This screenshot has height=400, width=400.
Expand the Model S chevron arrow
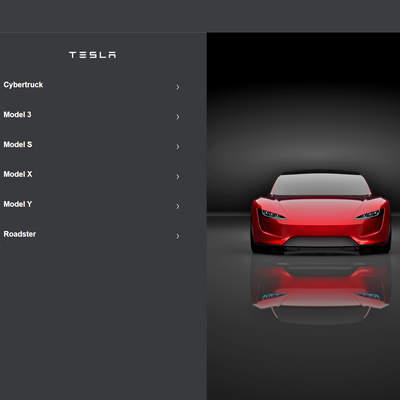[x=178, y=147]
